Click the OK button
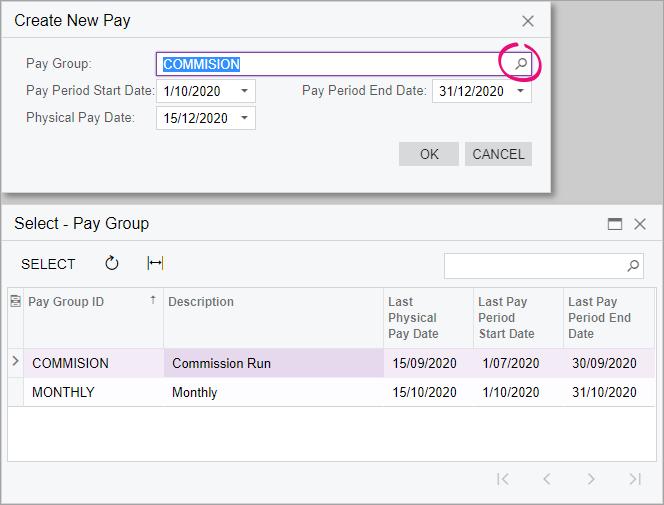 point(429,154)
